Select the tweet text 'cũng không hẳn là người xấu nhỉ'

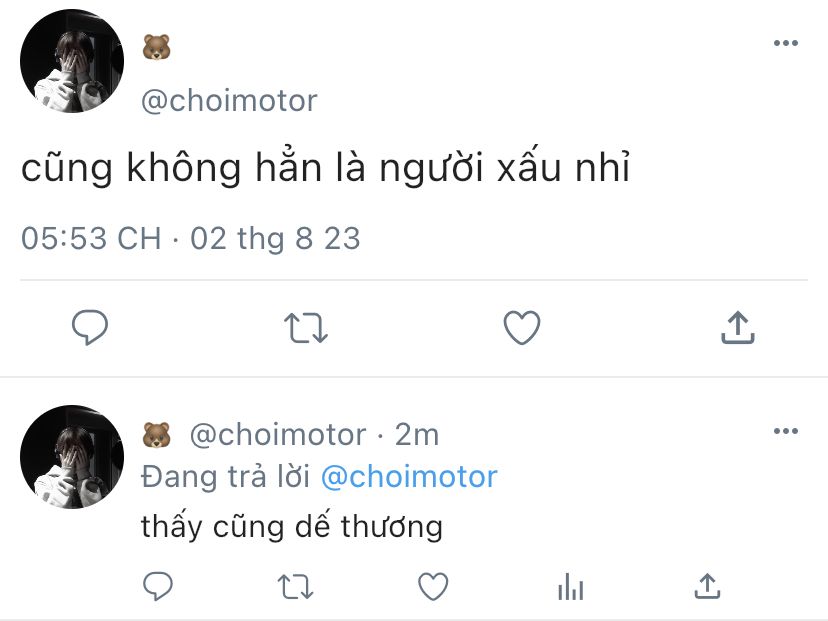326,167
